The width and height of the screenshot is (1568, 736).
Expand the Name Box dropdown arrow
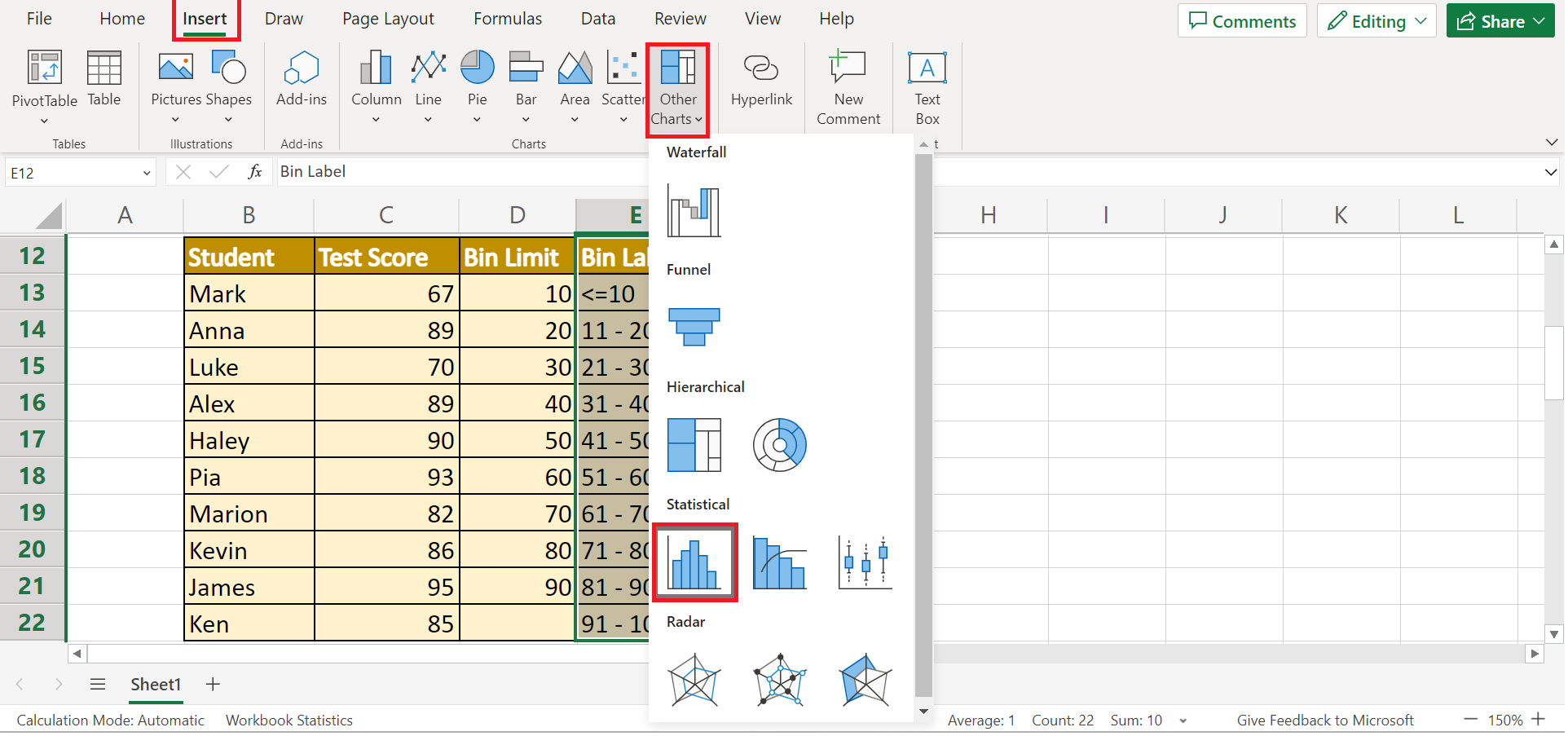[147, 174]
